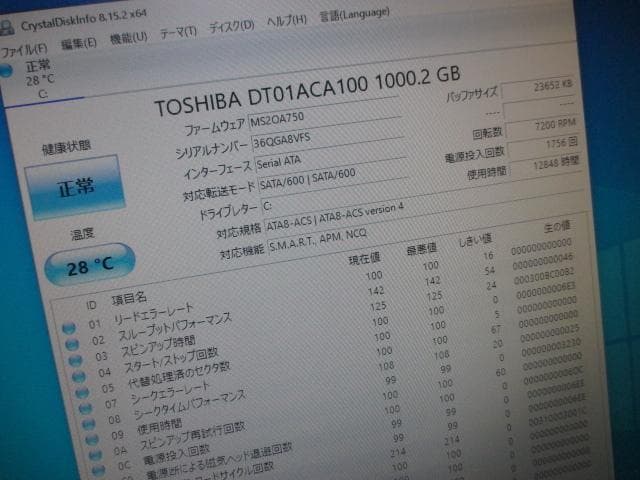
Task: Open the テーマ(T) menu
Action: (177, 32)
